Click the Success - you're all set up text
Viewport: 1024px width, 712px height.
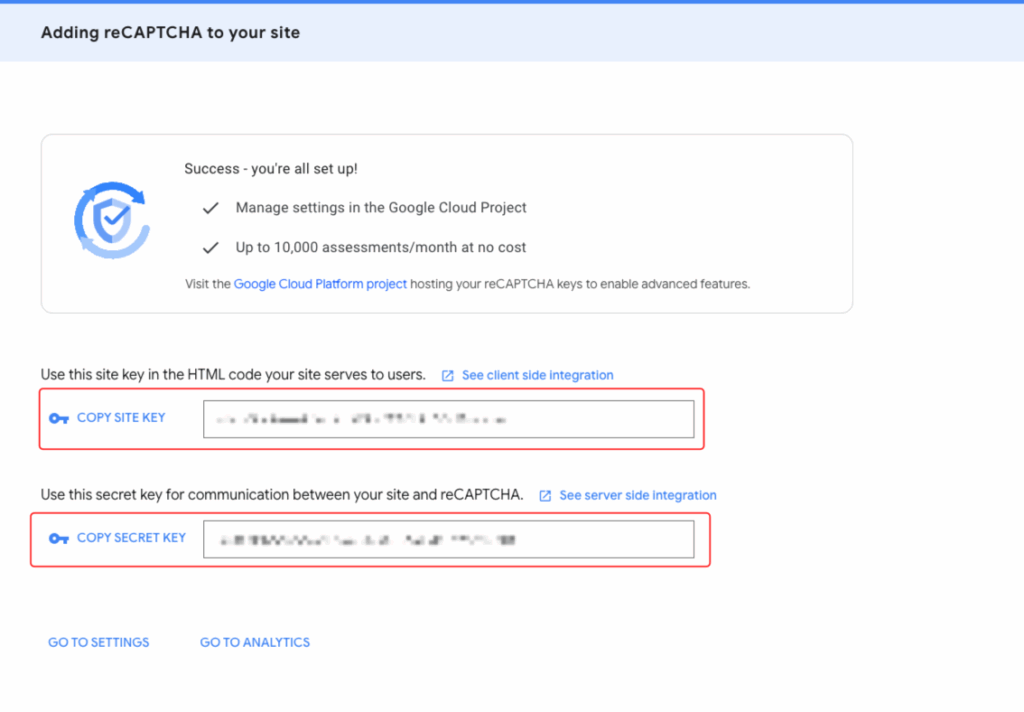(271, 169)
